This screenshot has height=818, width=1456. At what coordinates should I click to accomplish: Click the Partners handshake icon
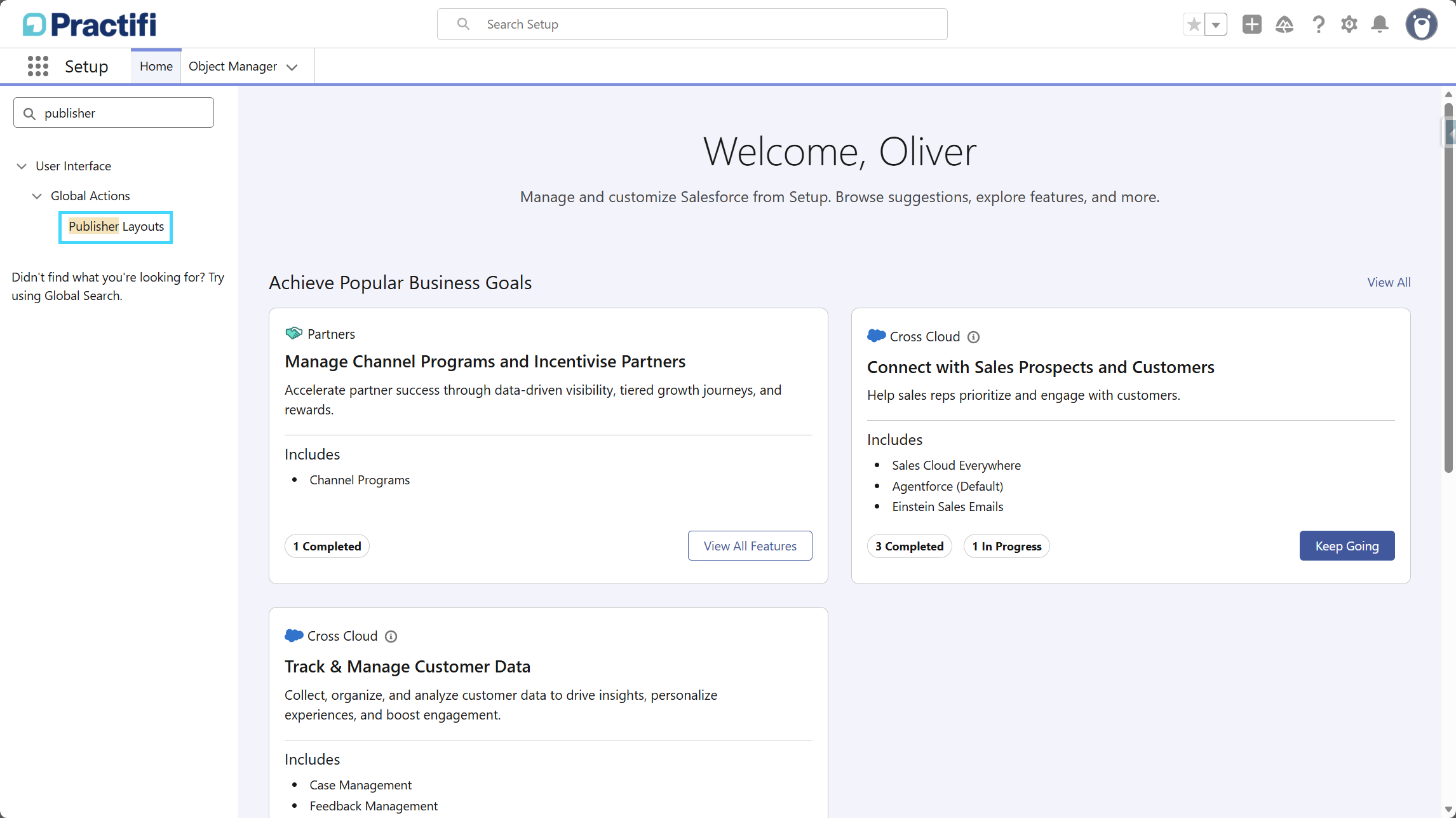293,333
